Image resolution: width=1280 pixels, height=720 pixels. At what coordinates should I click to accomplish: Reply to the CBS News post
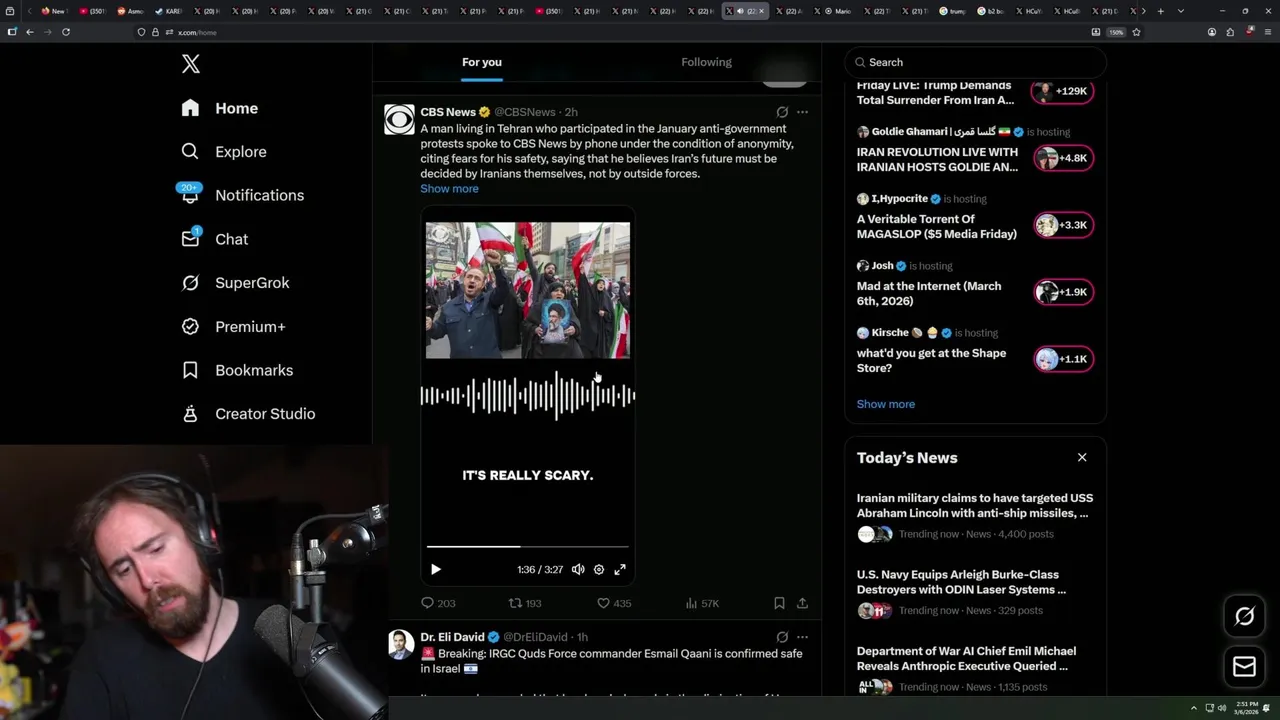click(438, 603)
